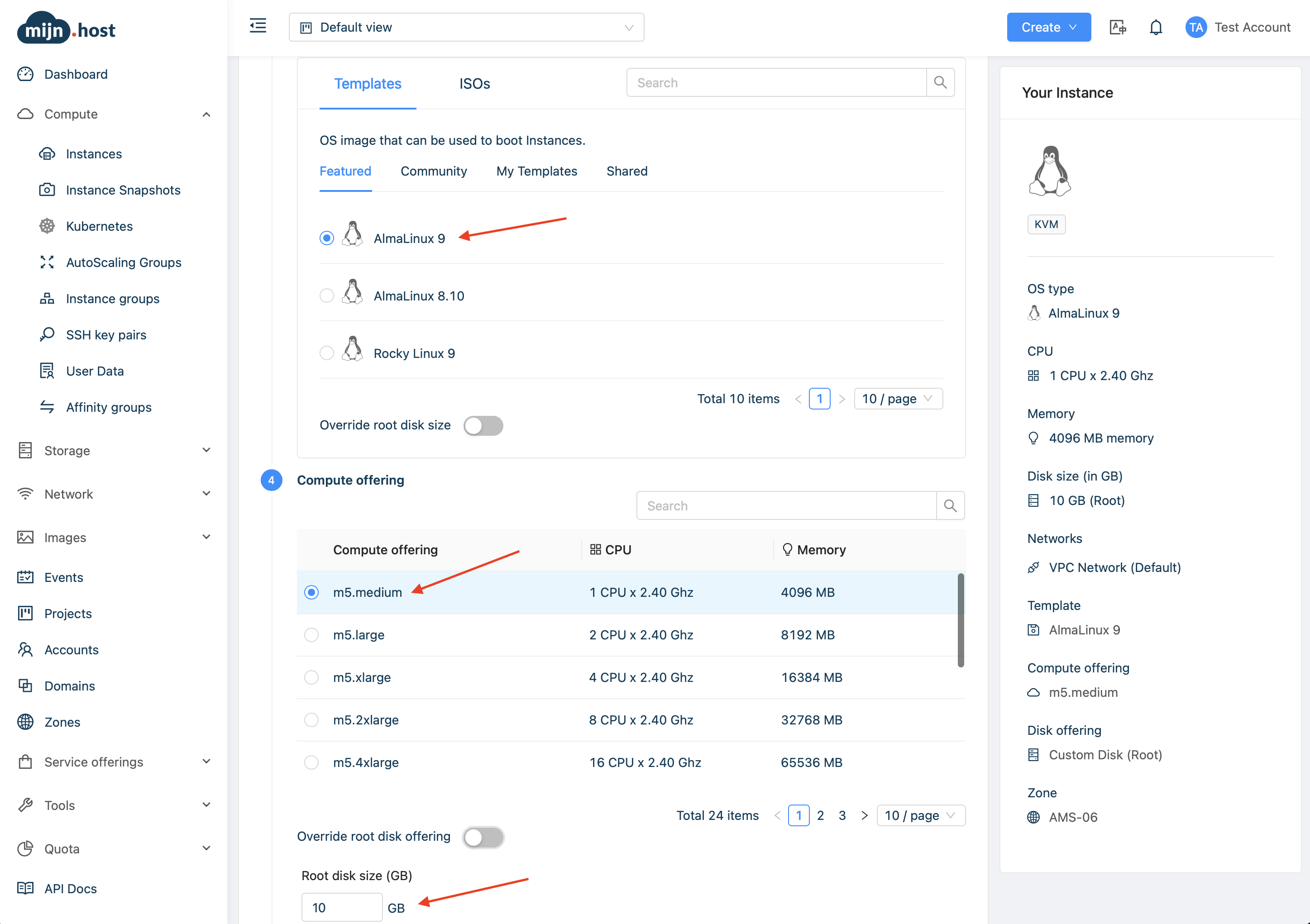Go to offerings page 2

[x=820, y=815]
